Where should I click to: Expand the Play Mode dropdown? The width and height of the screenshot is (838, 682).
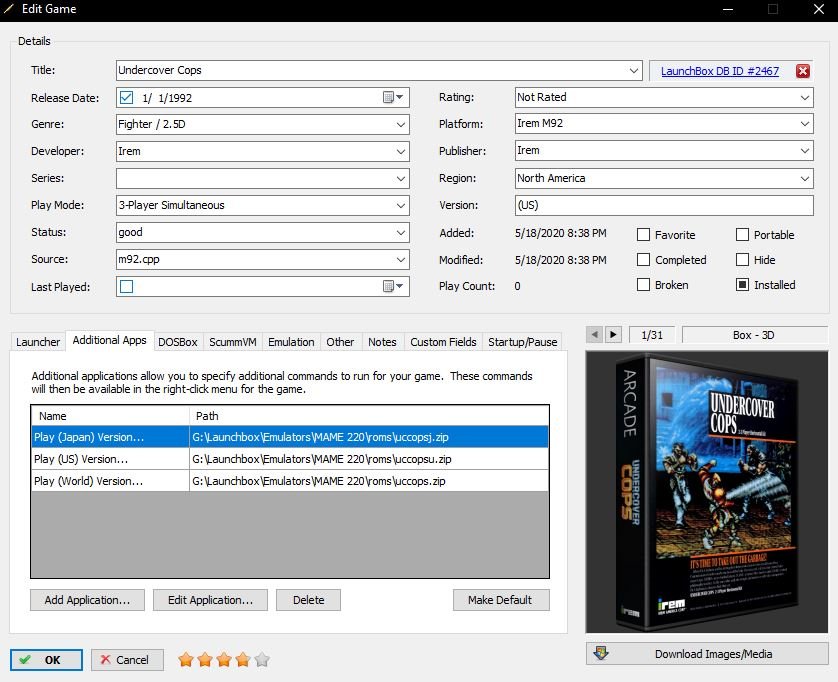401,205
